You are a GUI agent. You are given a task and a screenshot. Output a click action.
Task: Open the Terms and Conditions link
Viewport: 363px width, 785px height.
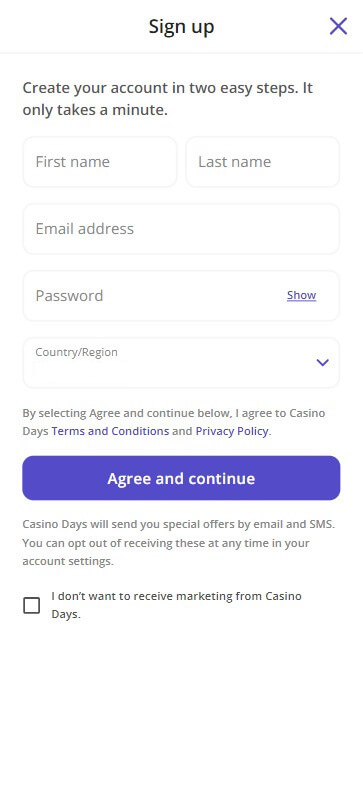110,431
